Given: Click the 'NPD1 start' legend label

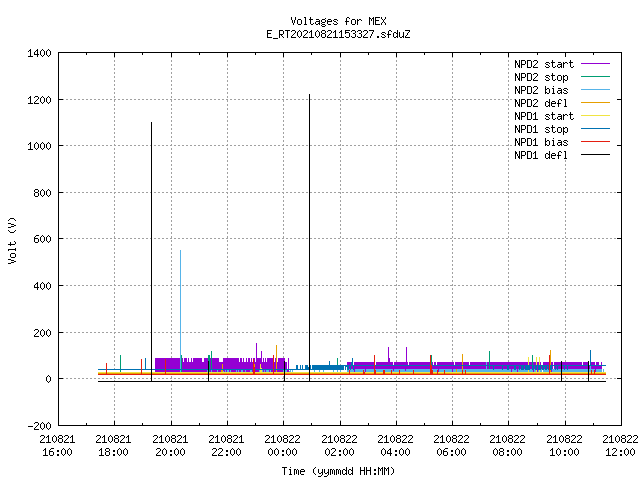Looking at the screenshot, I should (x=544, y=116).
